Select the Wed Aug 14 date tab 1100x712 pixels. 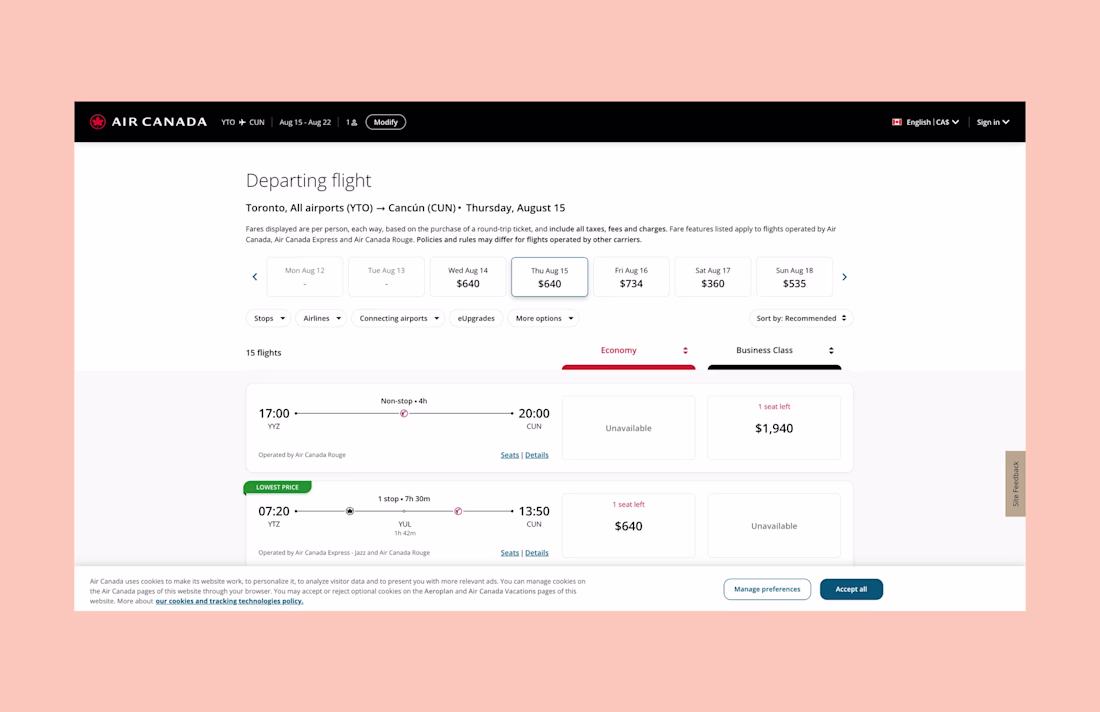click(x=468, y=277)
